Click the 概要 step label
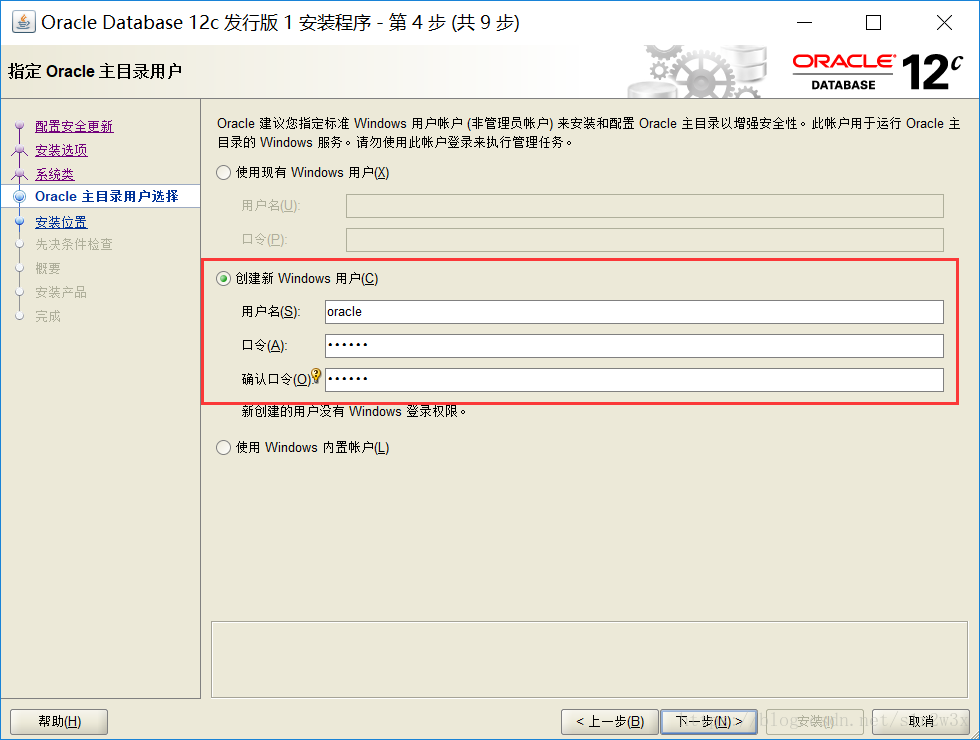The image size is (980, 740). (x=48, y=268)
